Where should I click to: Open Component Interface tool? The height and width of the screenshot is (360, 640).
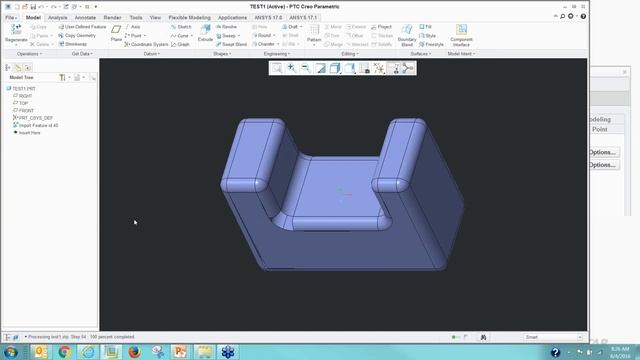pos(461,35)
